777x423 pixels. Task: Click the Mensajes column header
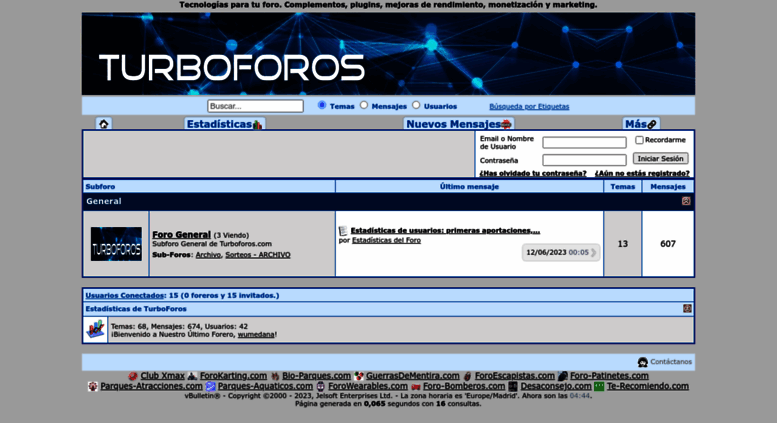(668, 186)
